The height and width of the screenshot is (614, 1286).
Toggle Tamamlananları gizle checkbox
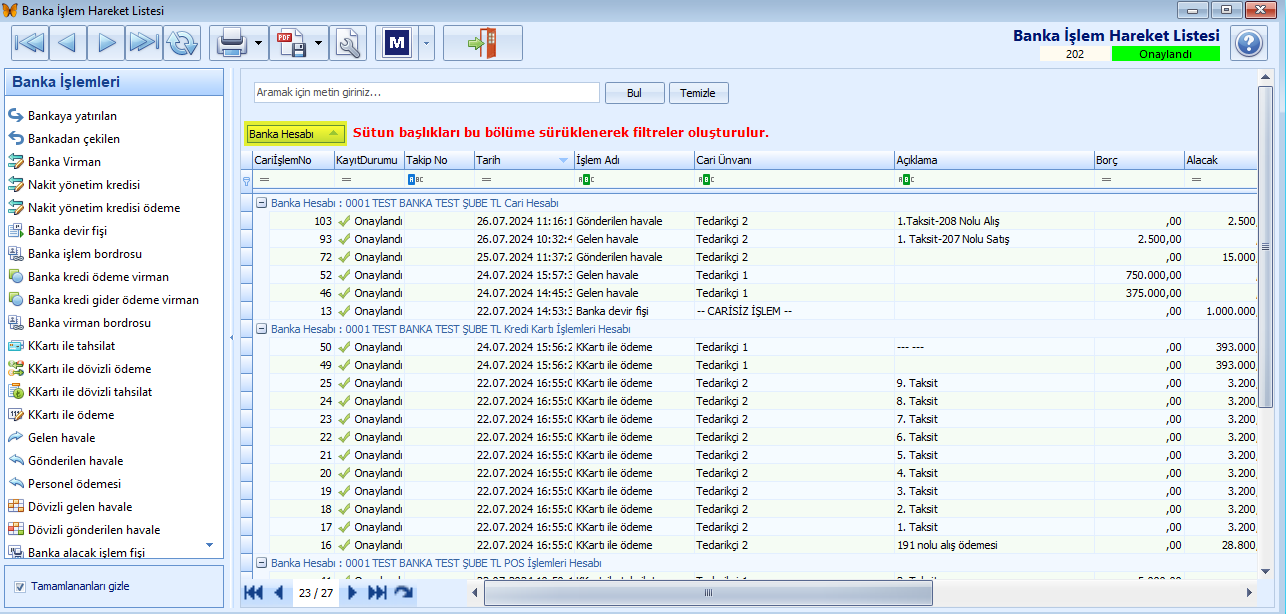point(20,587)
